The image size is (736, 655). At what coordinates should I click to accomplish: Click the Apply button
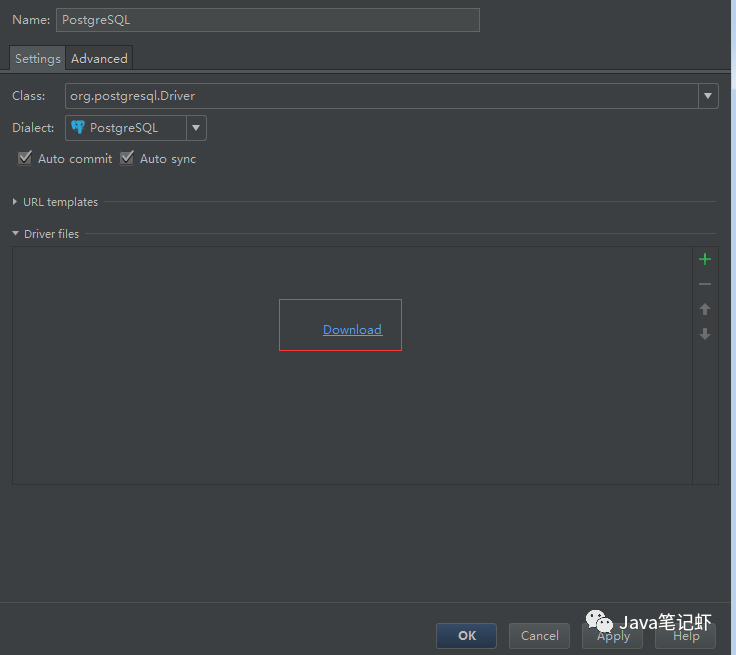click(x=613, y=636)
